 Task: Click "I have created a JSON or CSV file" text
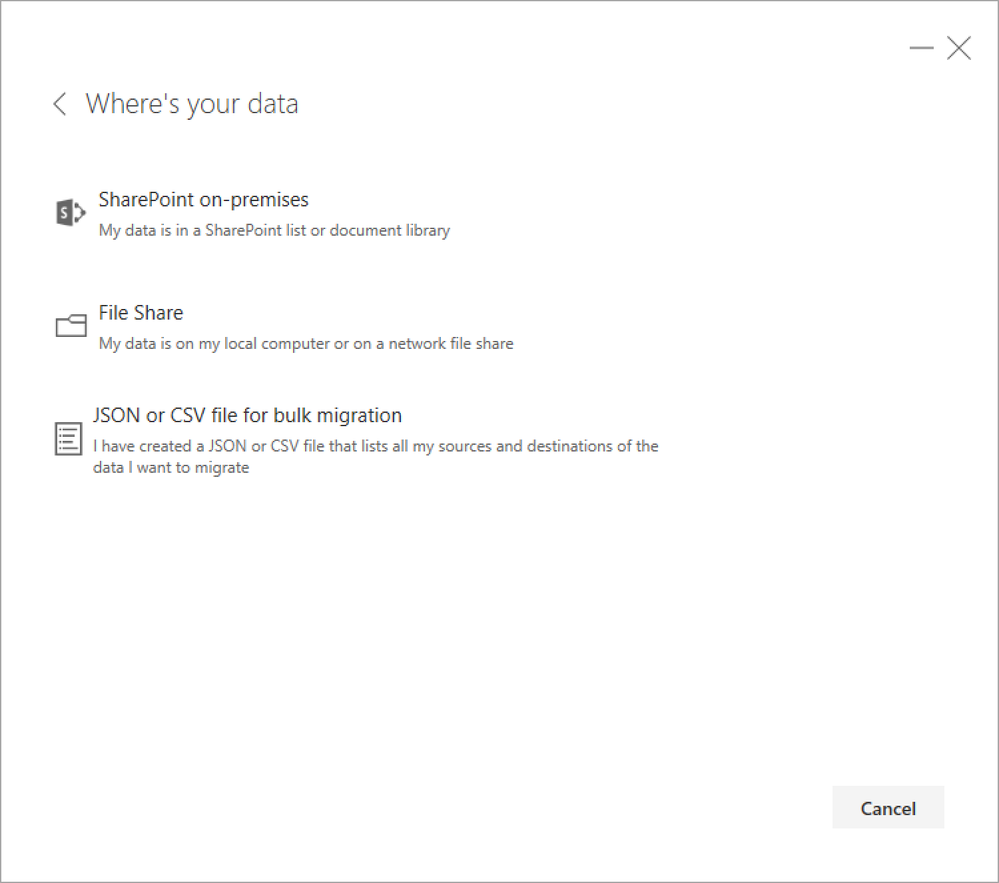230,446
